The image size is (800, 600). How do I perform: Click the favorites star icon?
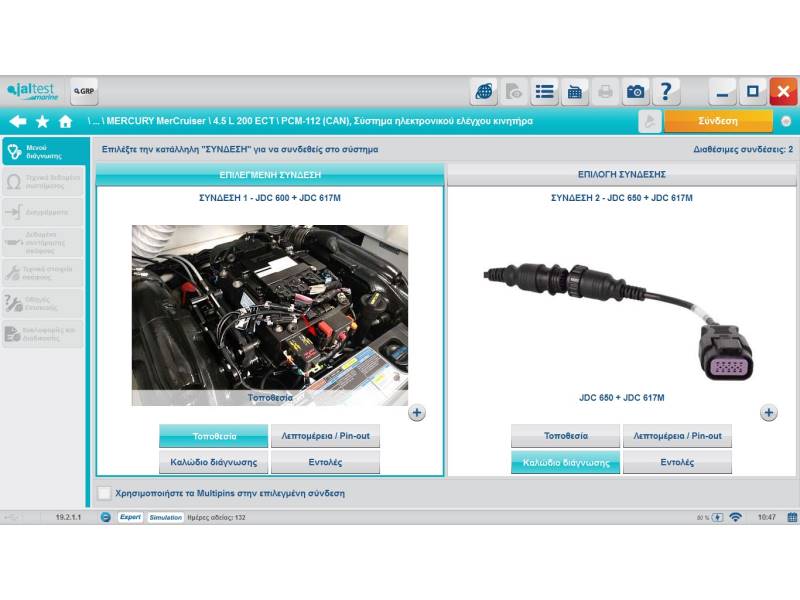click(x=42, y=121)
